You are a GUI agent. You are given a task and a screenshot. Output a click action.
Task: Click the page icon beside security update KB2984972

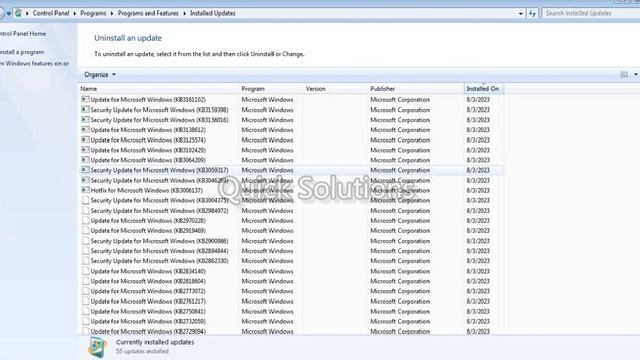(x=85, y=211)
